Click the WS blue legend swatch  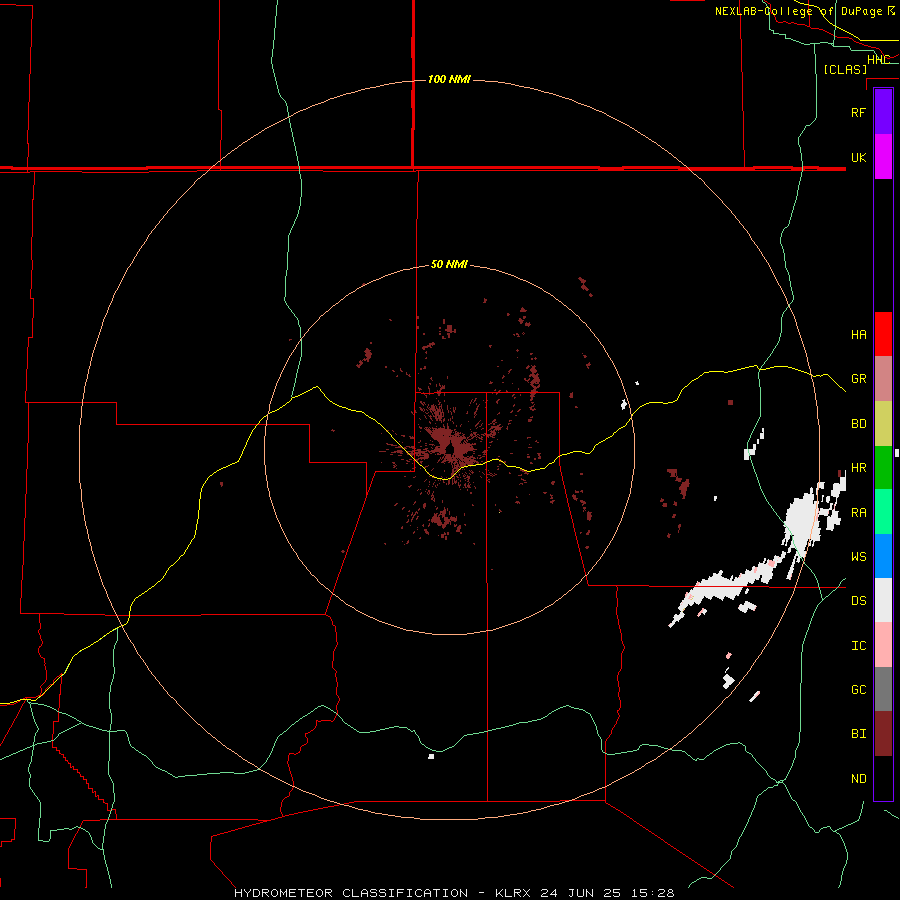[x=883, y=556]
